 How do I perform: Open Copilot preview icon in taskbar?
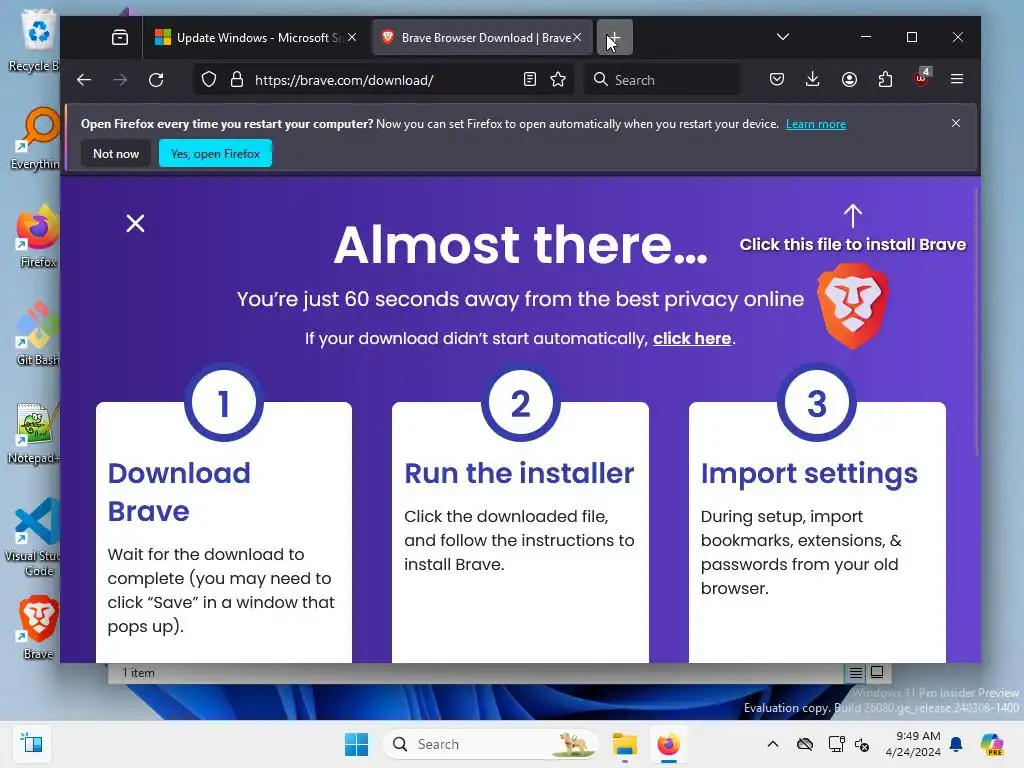tap(991, 744)
